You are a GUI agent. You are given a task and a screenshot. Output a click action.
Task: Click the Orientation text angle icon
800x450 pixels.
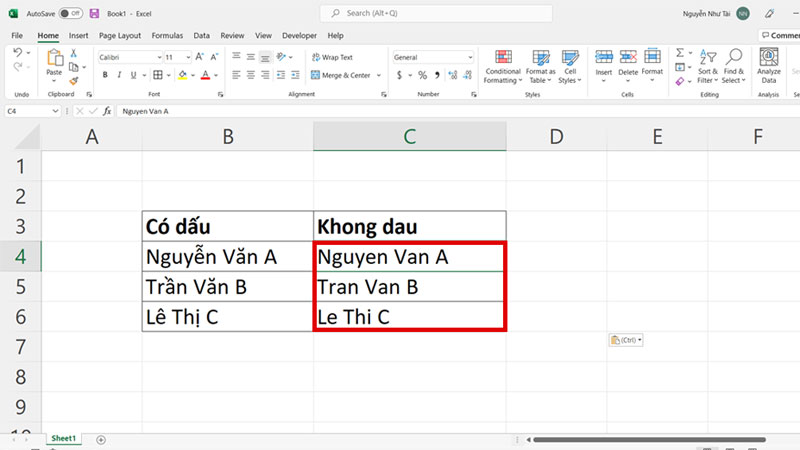[x=281, y=57]
